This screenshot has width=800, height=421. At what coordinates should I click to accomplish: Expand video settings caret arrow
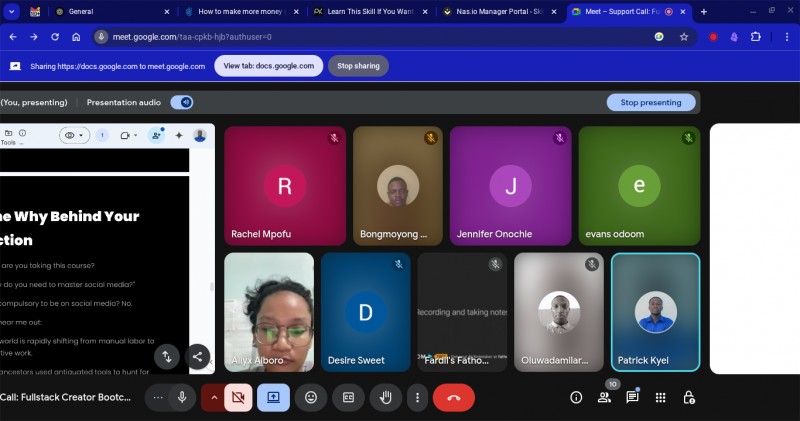click(214, 398)
